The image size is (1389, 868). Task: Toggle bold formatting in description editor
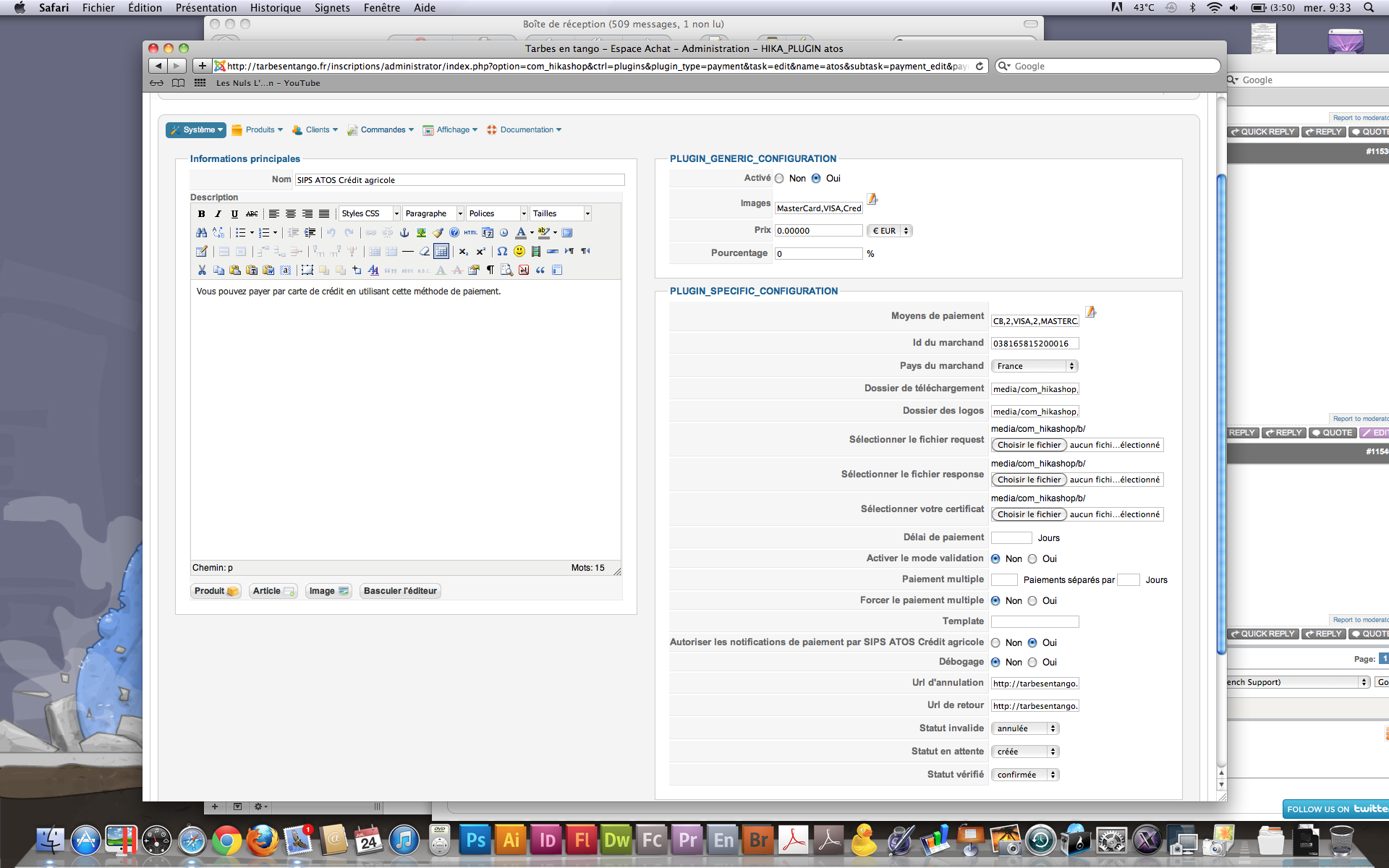[x=201, y=213]
